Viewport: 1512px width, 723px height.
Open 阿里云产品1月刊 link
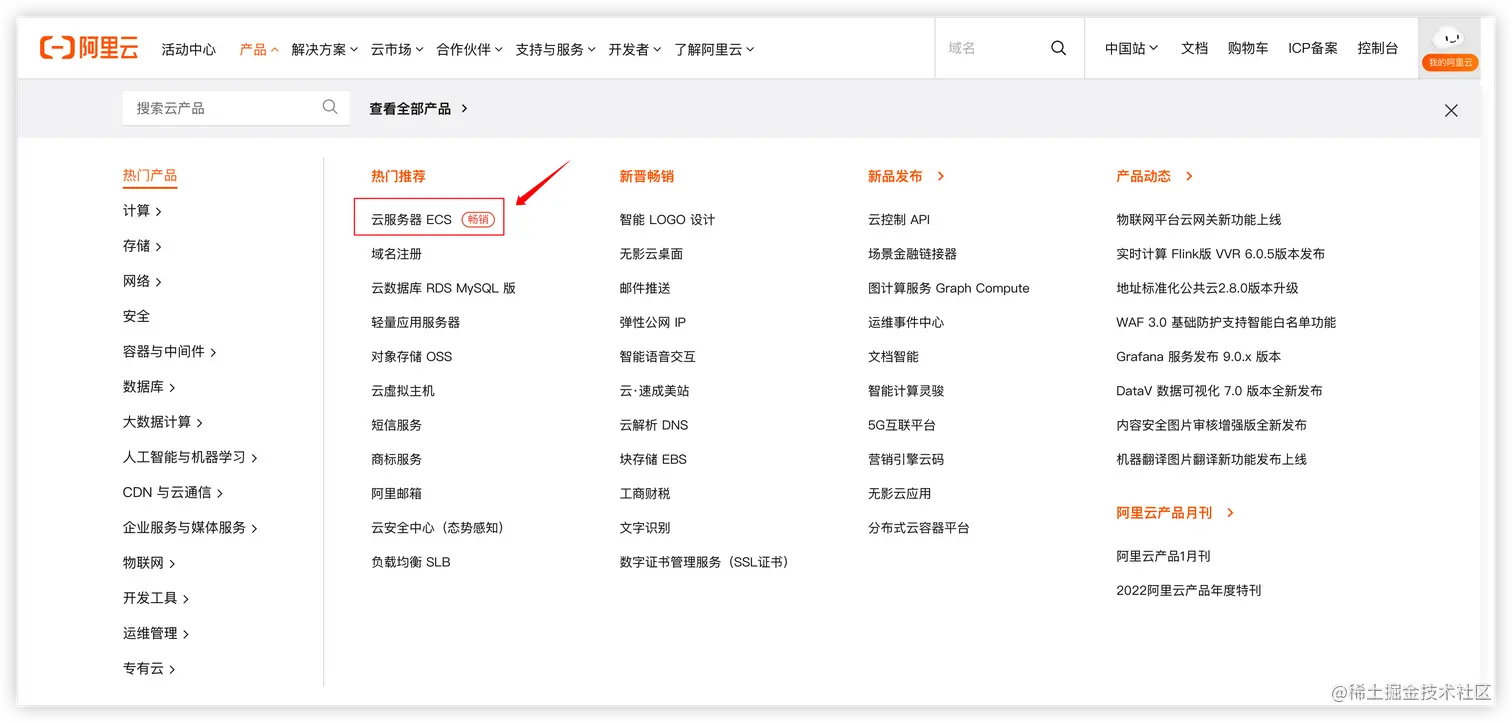pyautogui.click(x=1163, y=556)
